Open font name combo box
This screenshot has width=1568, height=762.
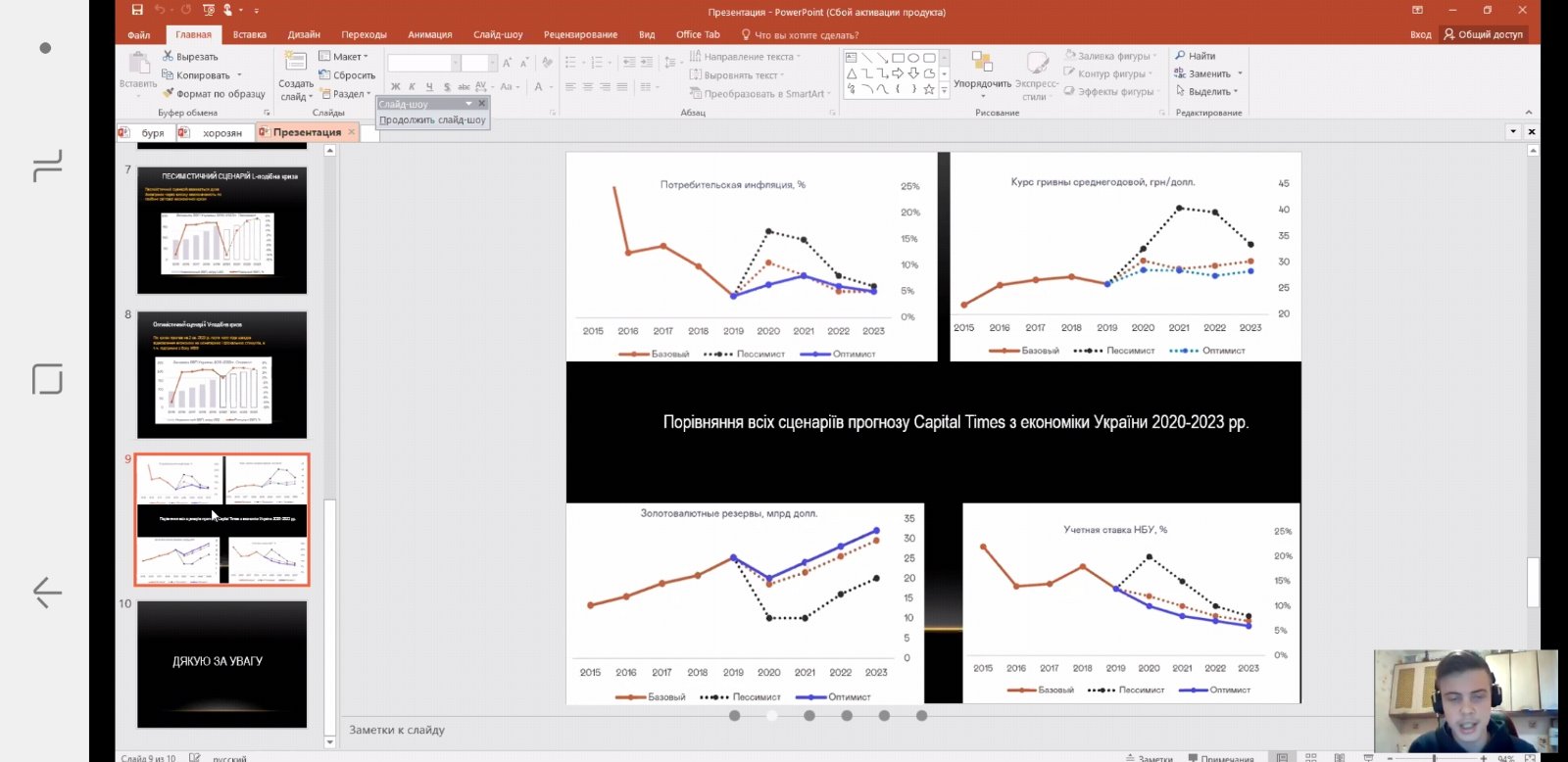[423, 63]
